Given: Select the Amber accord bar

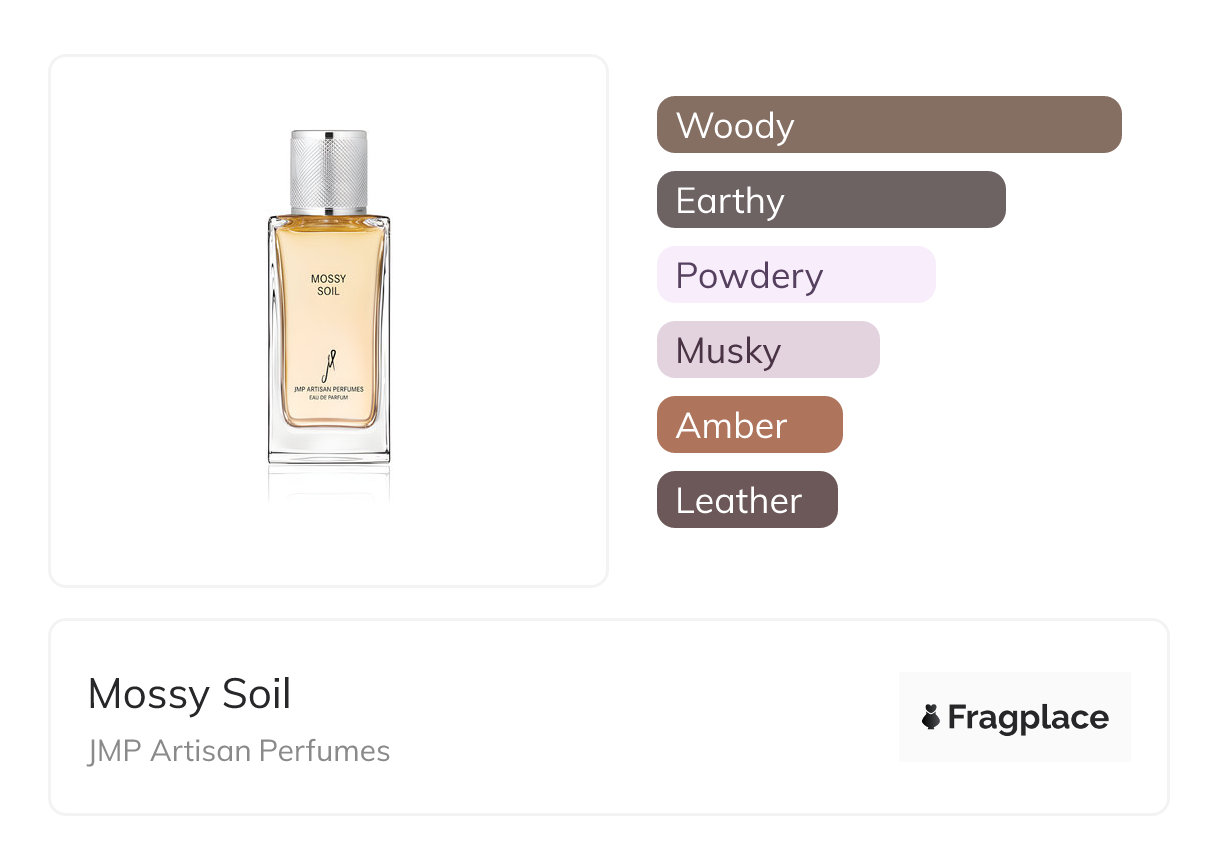Looking at the screenshot, I should (x=750, y=425).
